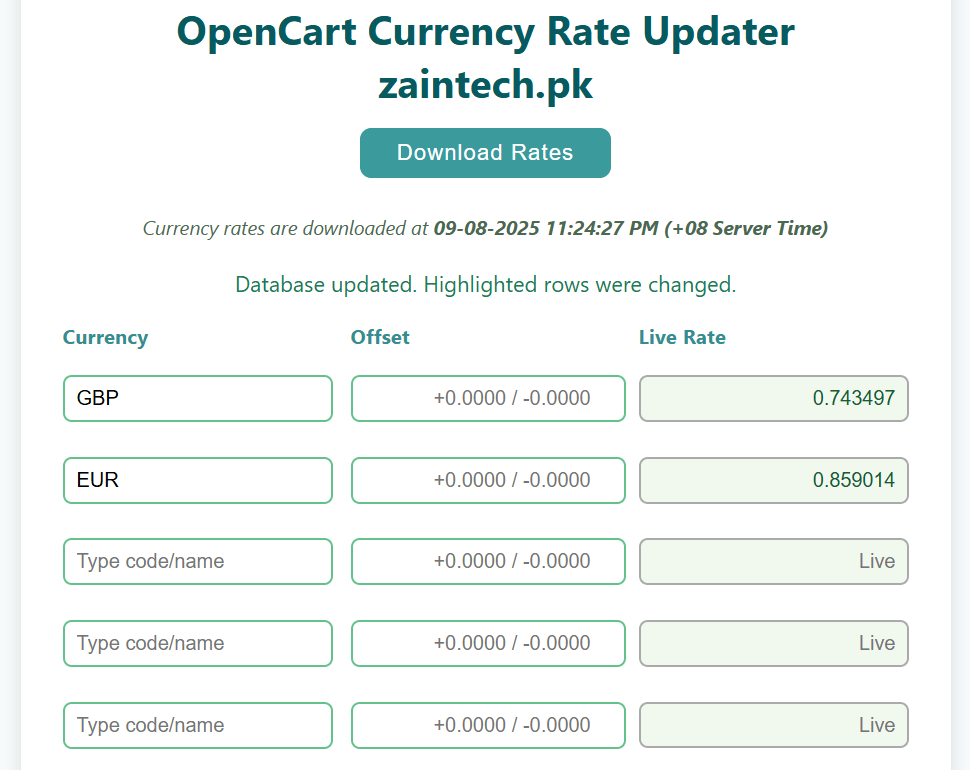
Task: Focus the offset field in the GBP row
Action: 488,398
